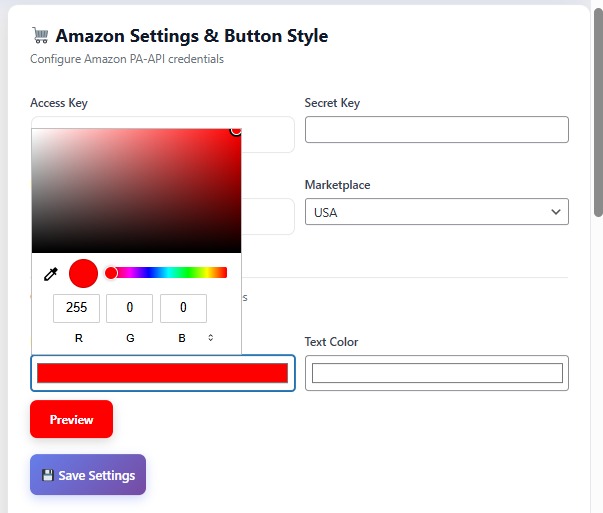
Task: Click the Save Settings button
Action: [x=88, y=475]
